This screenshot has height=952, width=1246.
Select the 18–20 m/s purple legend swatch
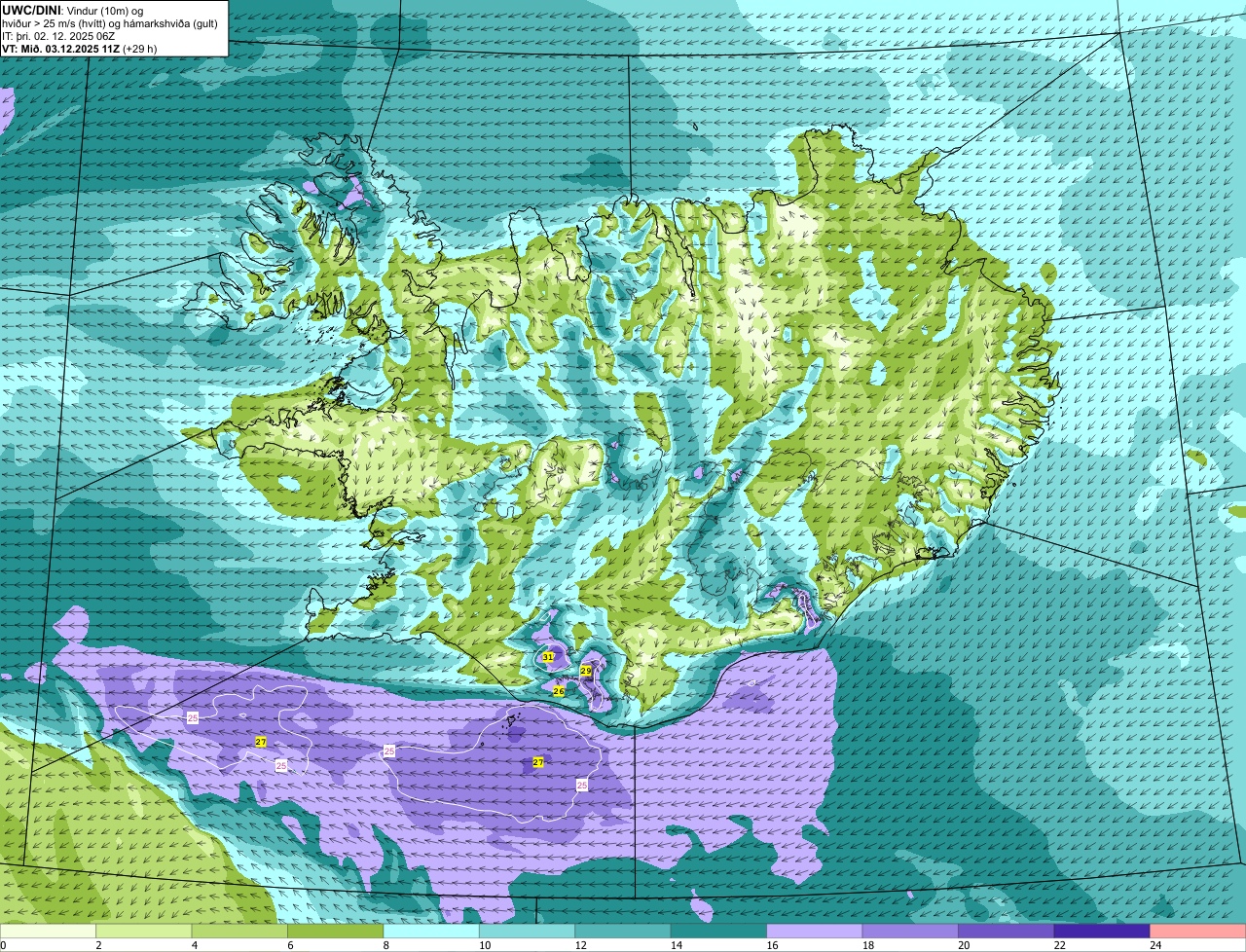point(911,932)
